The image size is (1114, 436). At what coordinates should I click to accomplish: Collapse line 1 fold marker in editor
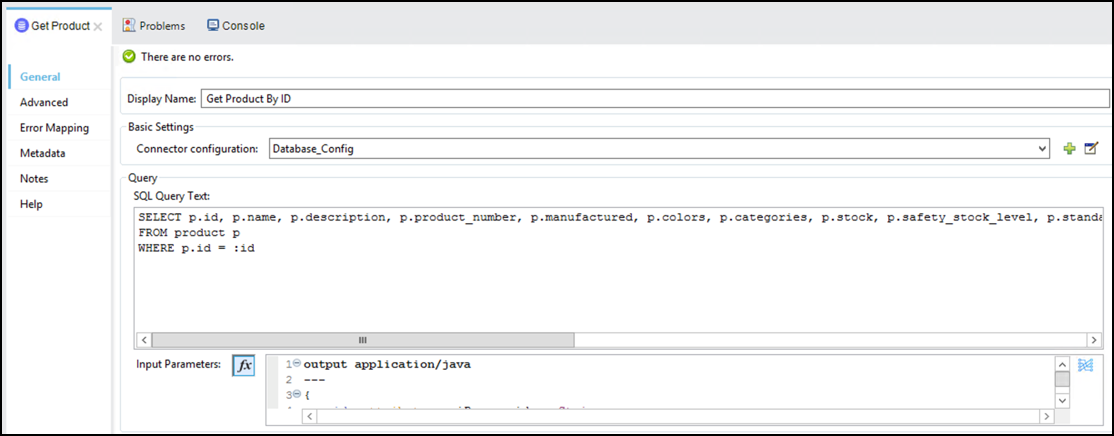point(297,364)
